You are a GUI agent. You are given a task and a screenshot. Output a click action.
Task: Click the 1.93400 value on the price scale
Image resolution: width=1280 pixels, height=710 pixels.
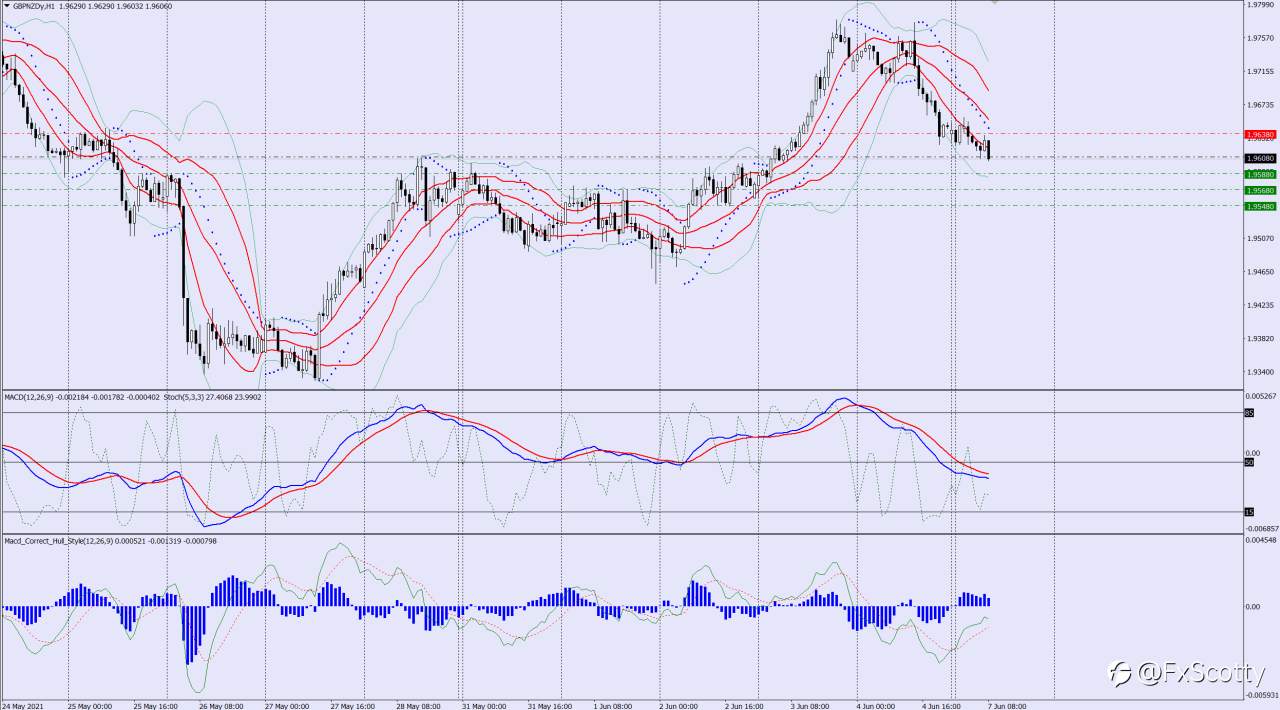(x=1261, y=372)
